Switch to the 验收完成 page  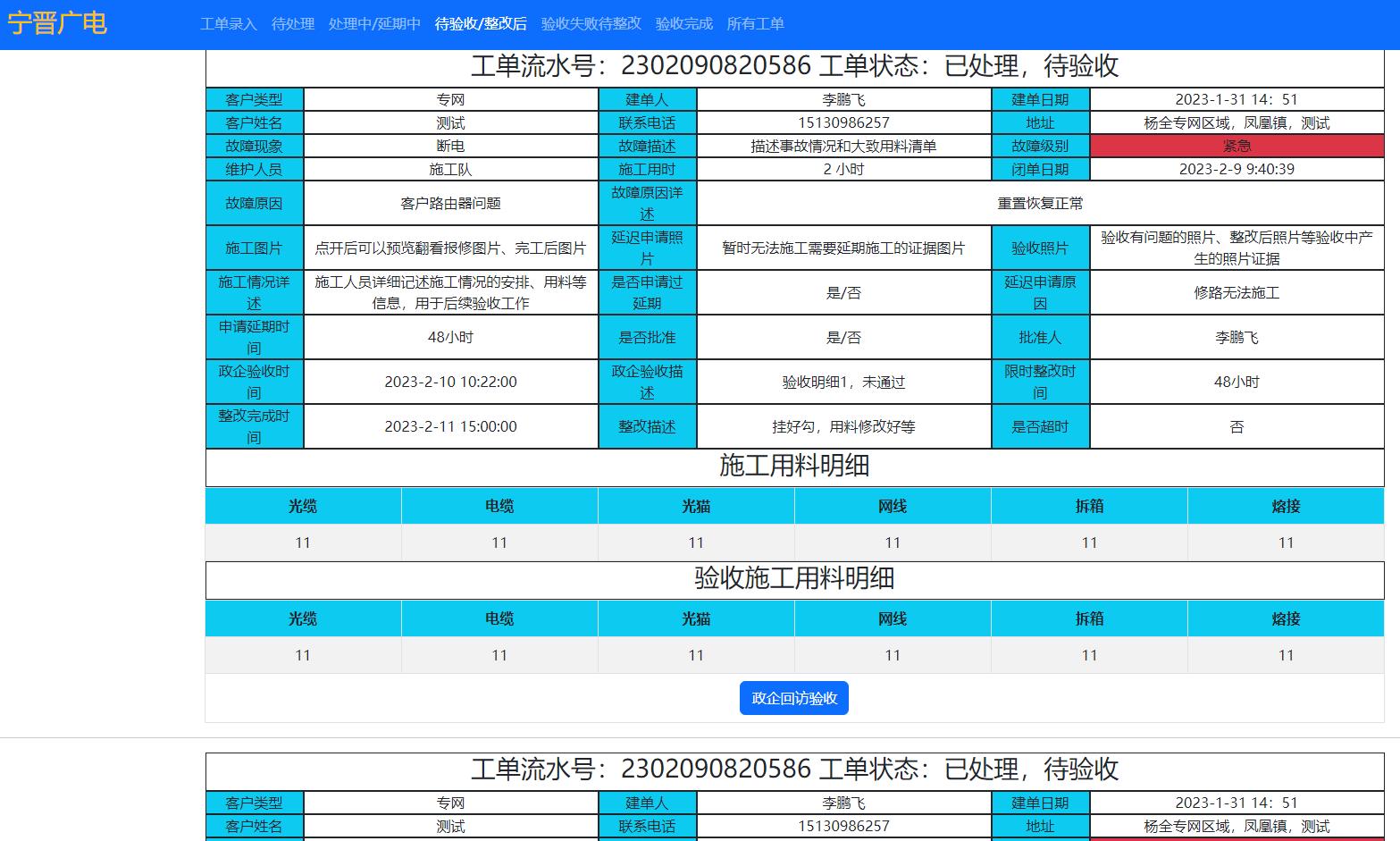[x=684, y=24]
